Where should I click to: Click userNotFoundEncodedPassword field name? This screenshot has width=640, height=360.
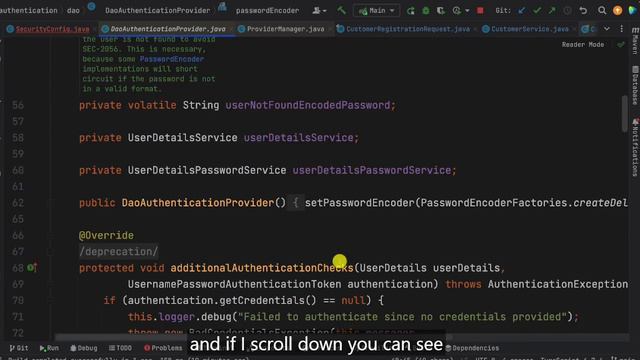click(x=308, y=105)
